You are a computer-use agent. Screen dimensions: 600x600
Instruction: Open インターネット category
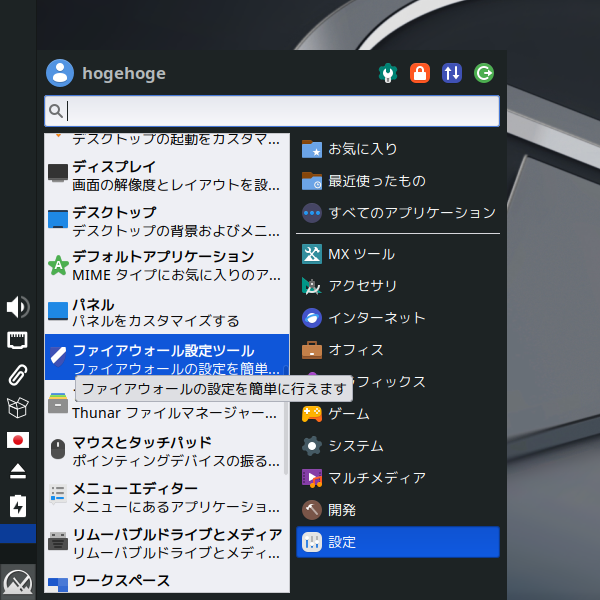(398, 318)
